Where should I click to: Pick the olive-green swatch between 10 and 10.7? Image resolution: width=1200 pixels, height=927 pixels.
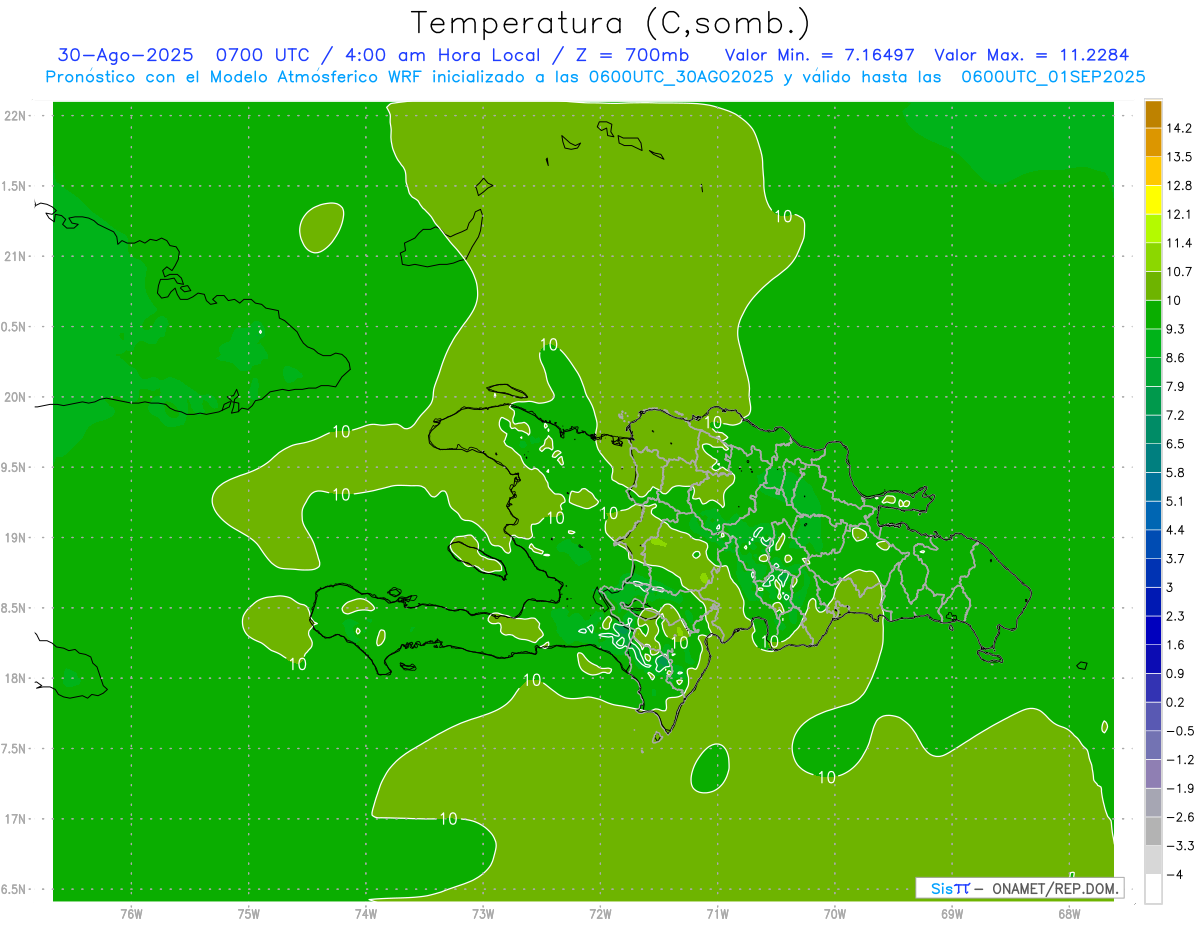(1153, 286)
